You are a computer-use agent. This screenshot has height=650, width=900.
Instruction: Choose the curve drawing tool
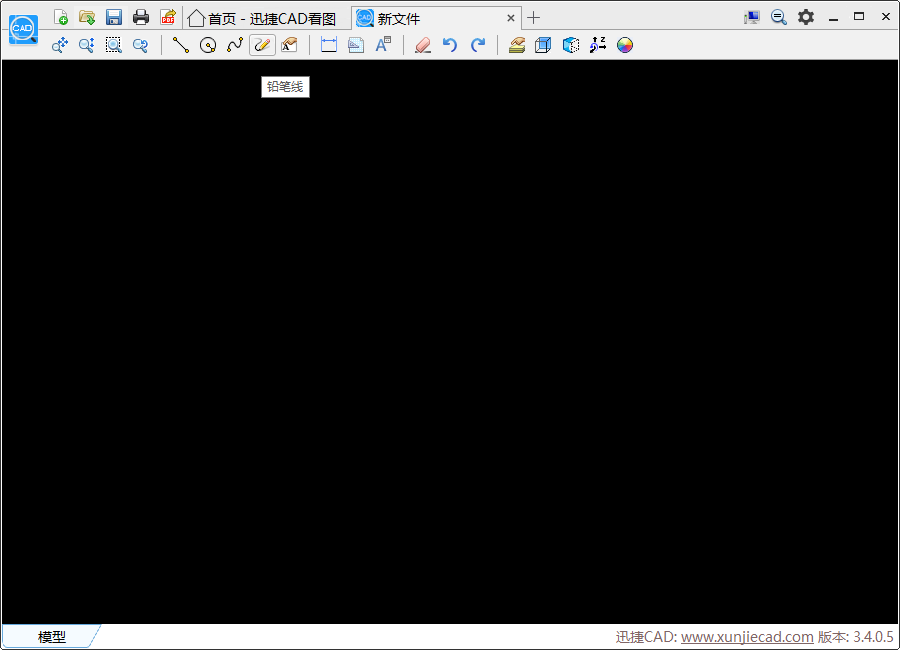point(235,45)
